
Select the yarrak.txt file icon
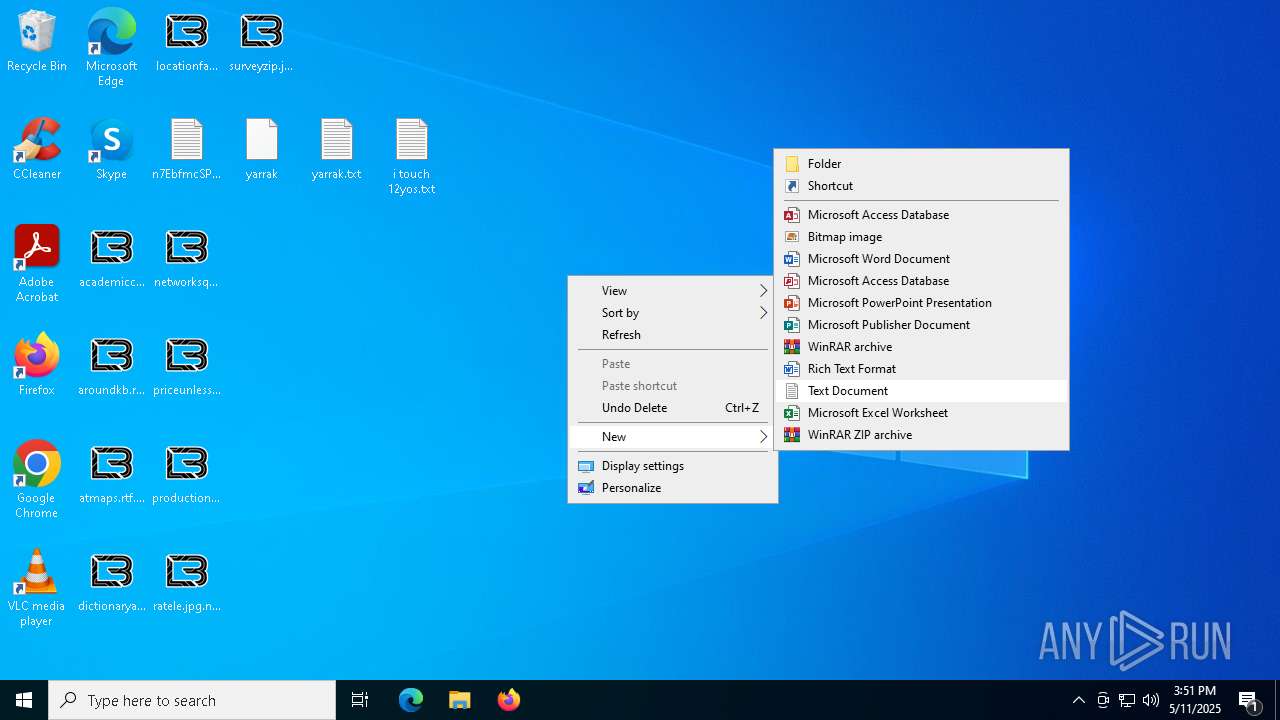click(x=336, y=150)
